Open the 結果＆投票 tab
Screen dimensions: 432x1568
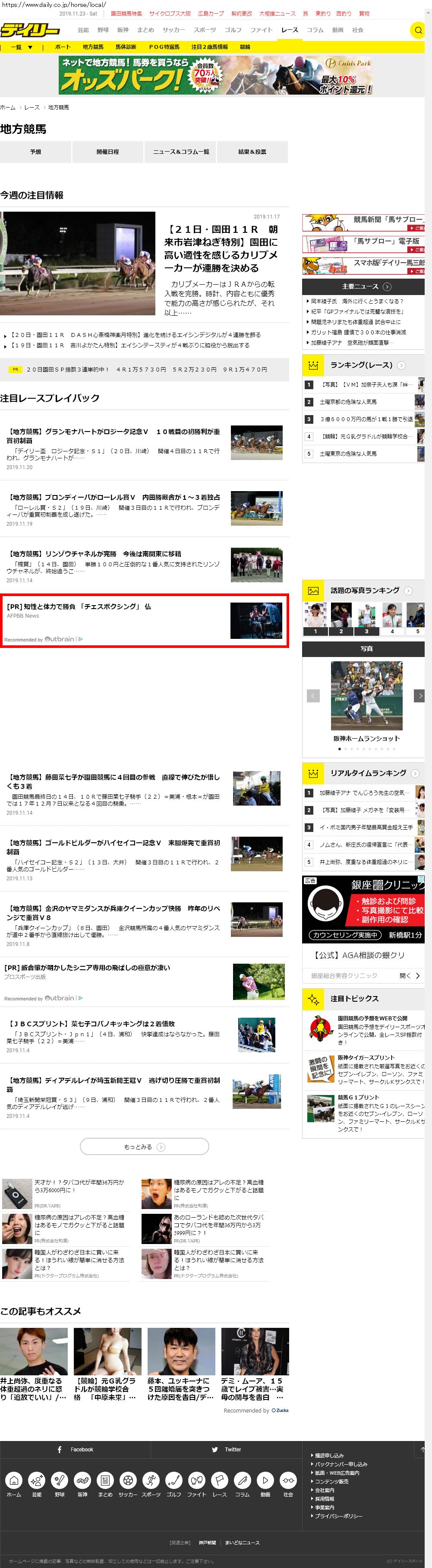tap(252, 152)
